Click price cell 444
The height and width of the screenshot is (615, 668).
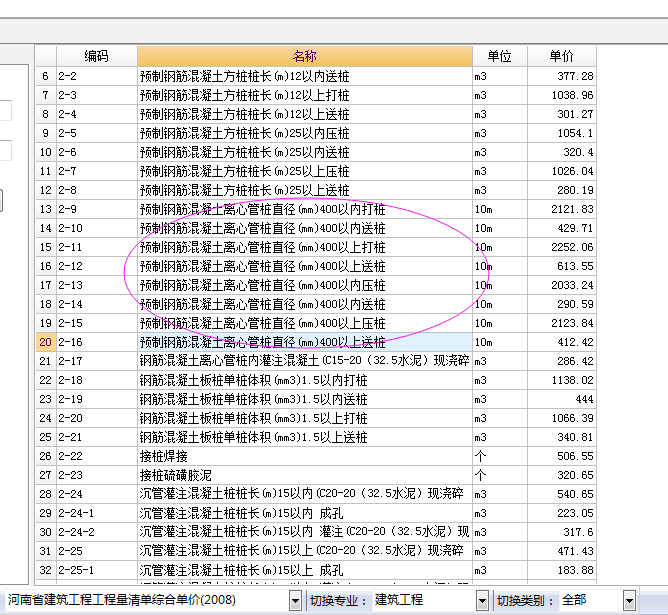[561, 399]
